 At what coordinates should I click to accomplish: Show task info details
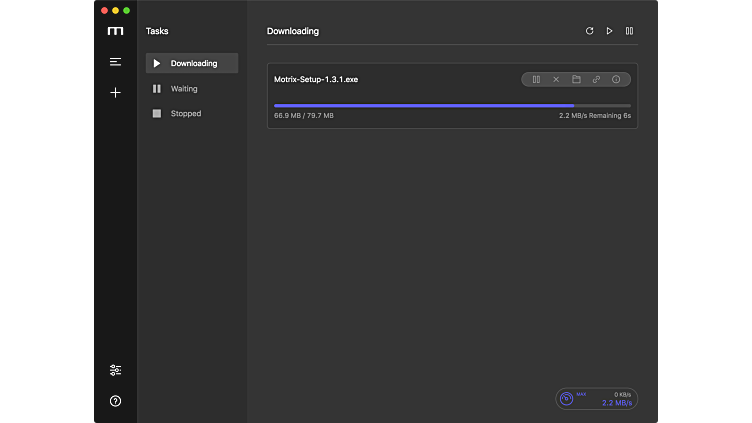616,79
